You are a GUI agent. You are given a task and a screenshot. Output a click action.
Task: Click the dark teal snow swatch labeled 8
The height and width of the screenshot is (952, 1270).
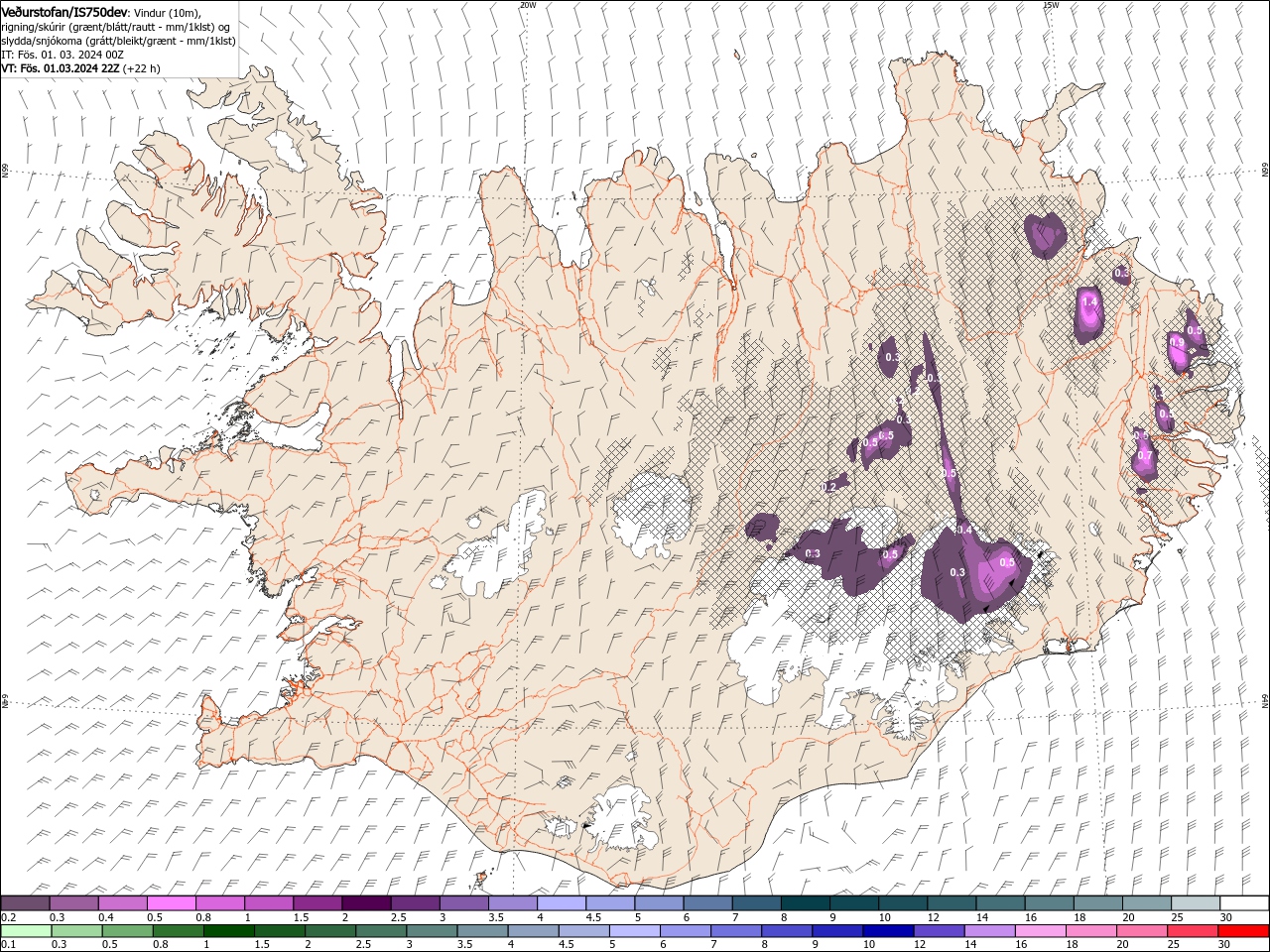[x=806, y=903]
